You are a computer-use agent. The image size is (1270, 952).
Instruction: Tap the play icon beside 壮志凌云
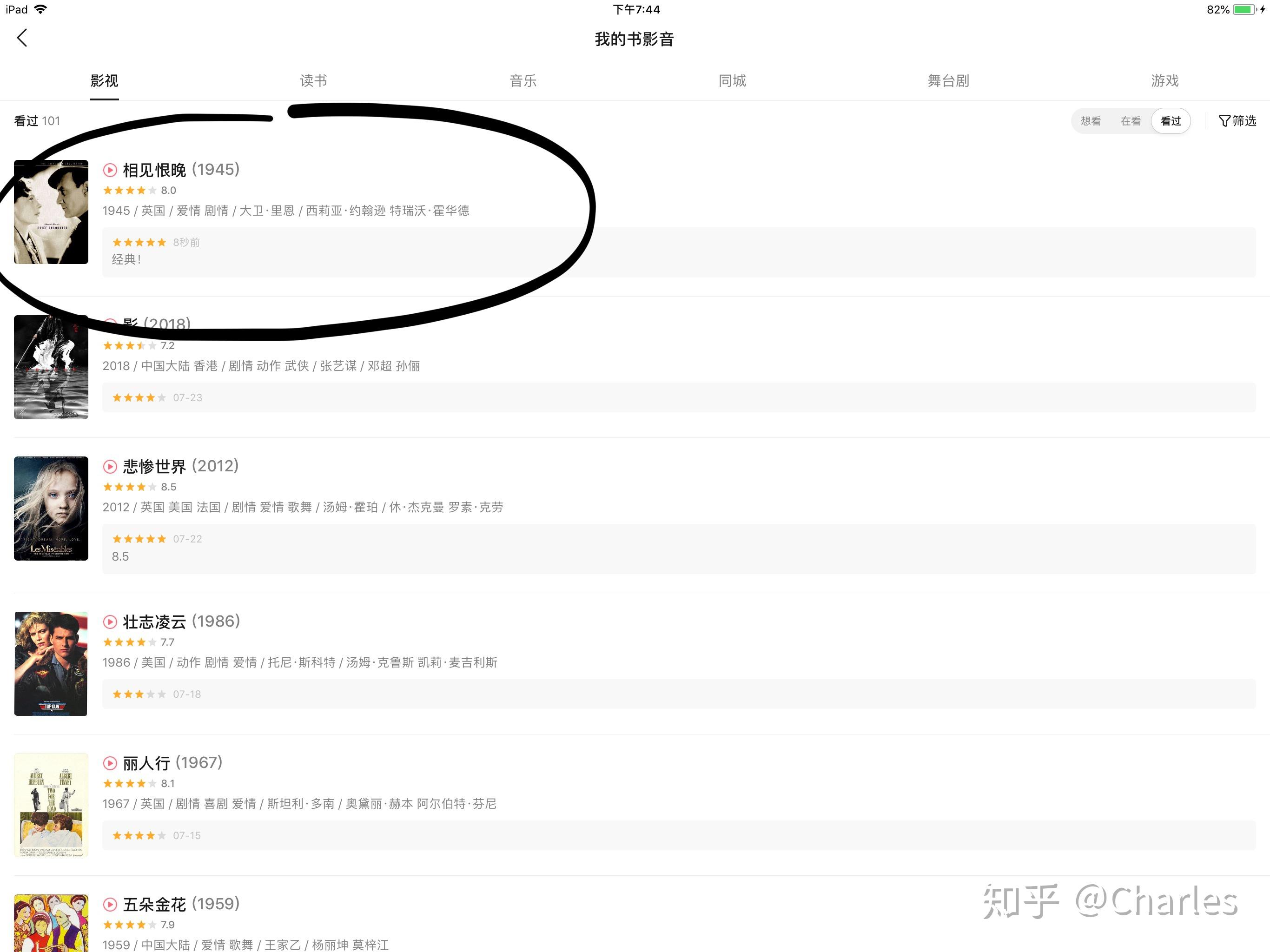tap(110, 622)
